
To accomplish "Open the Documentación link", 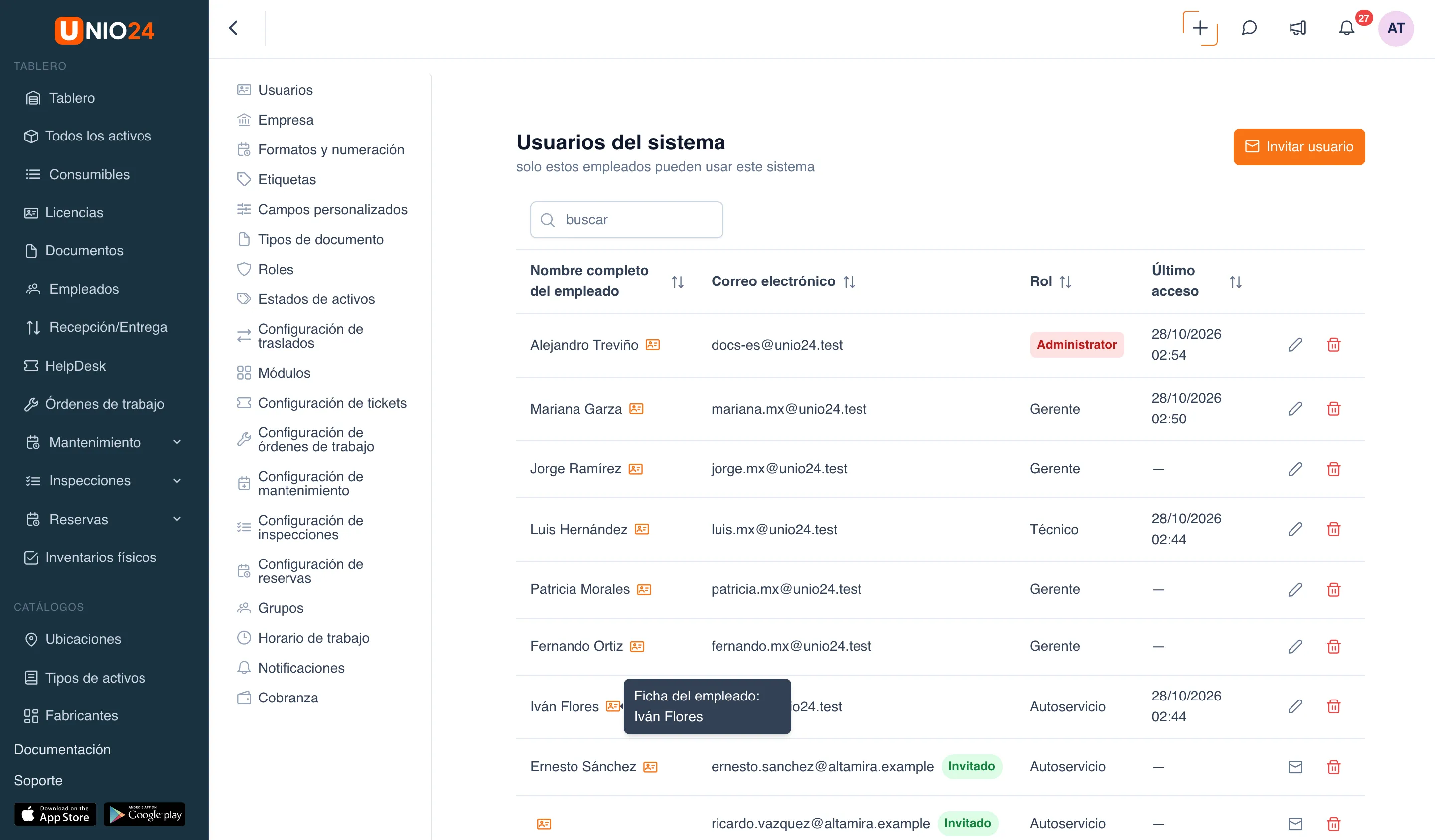I will tap(62, 749).
